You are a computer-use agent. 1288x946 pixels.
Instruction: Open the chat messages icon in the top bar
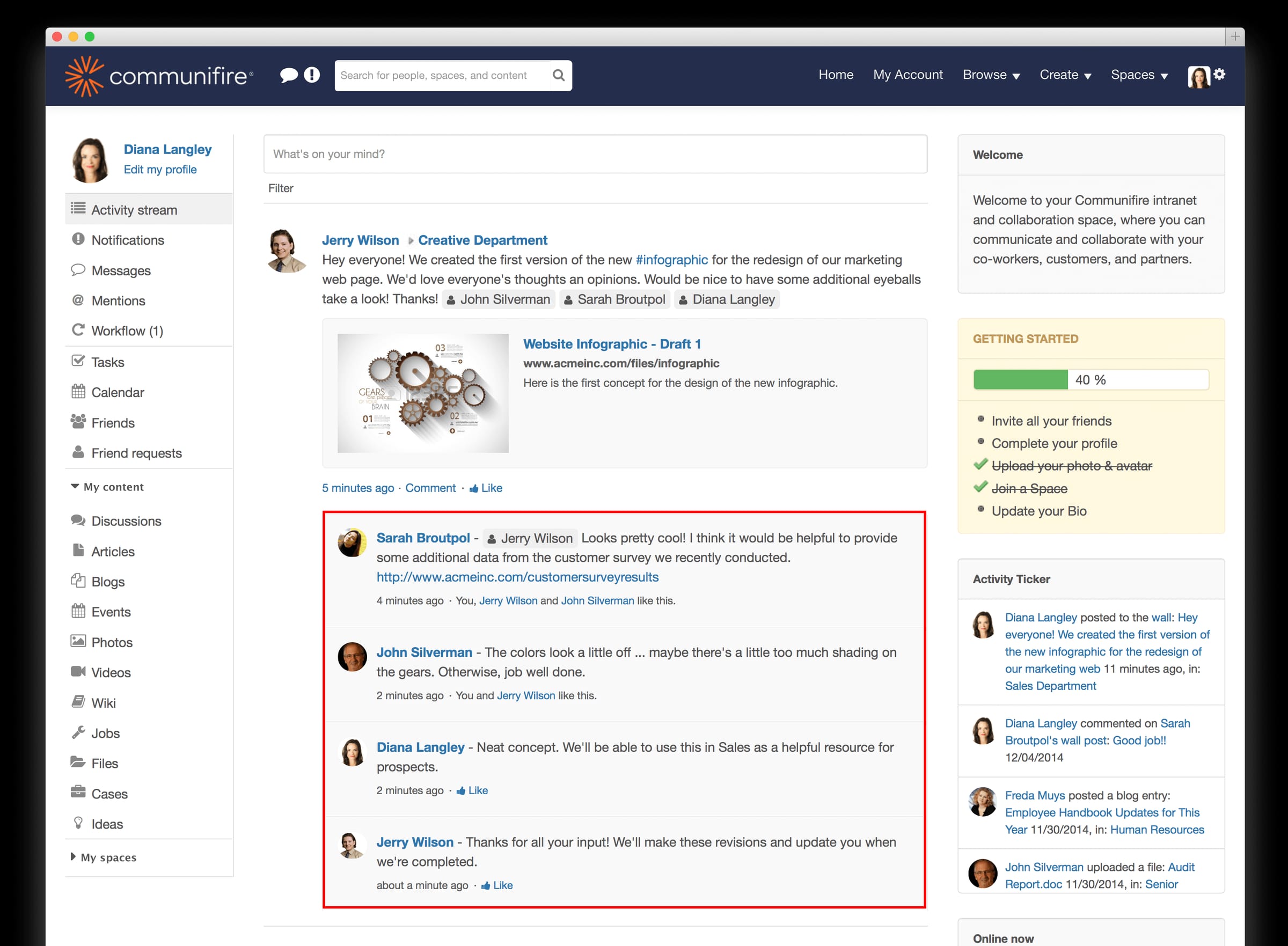[x=288, y=75]
